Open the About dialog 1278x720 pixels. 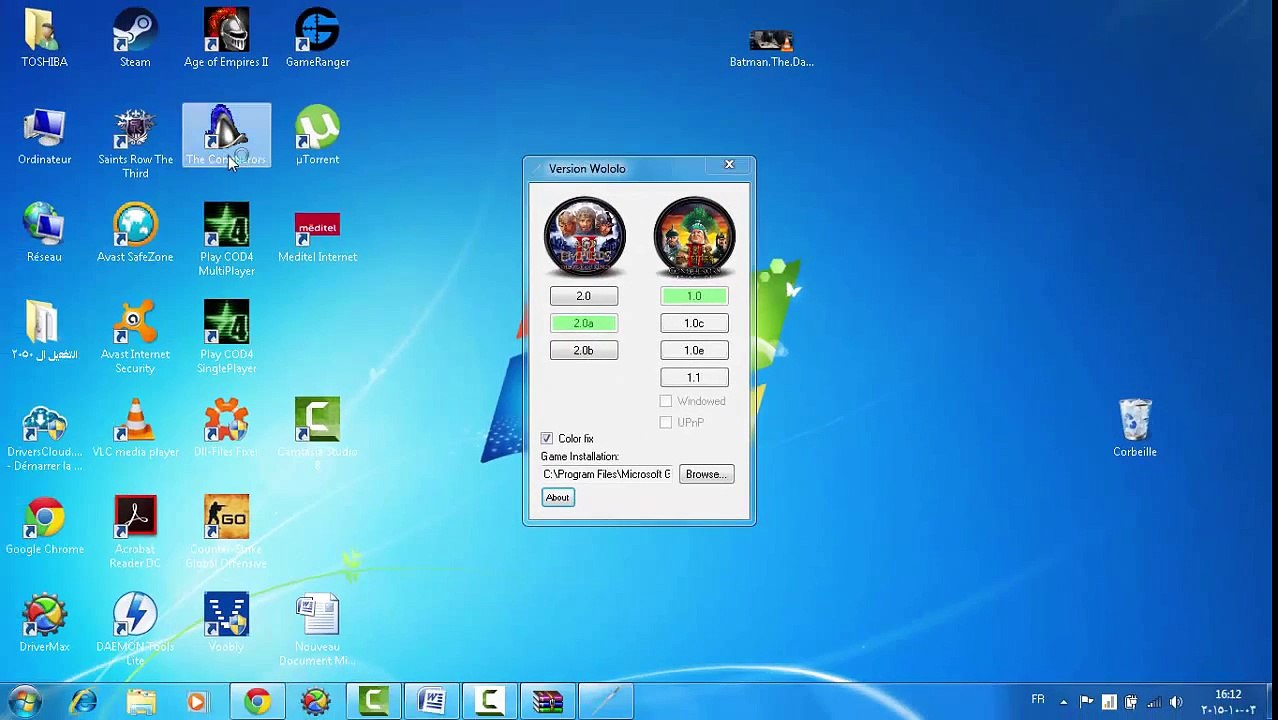558,497
